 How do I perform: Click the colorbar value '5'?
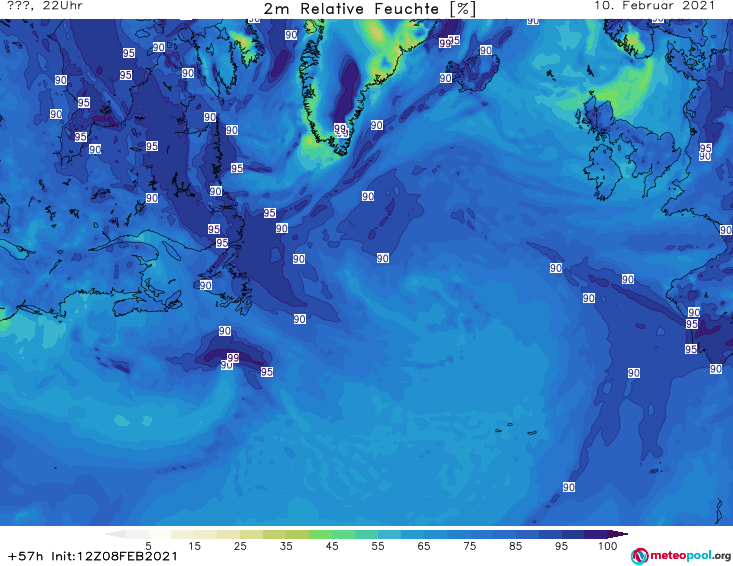(148, 546)
